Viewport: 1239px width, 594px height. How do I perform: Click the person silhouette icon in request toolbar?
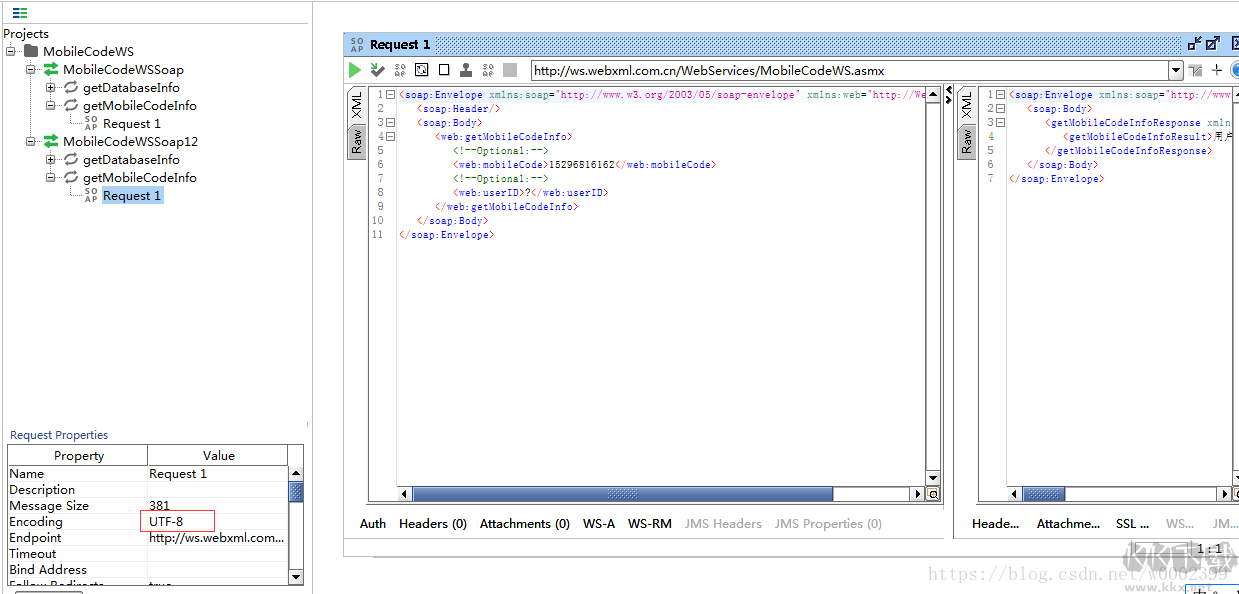click(x=466, y=70)
